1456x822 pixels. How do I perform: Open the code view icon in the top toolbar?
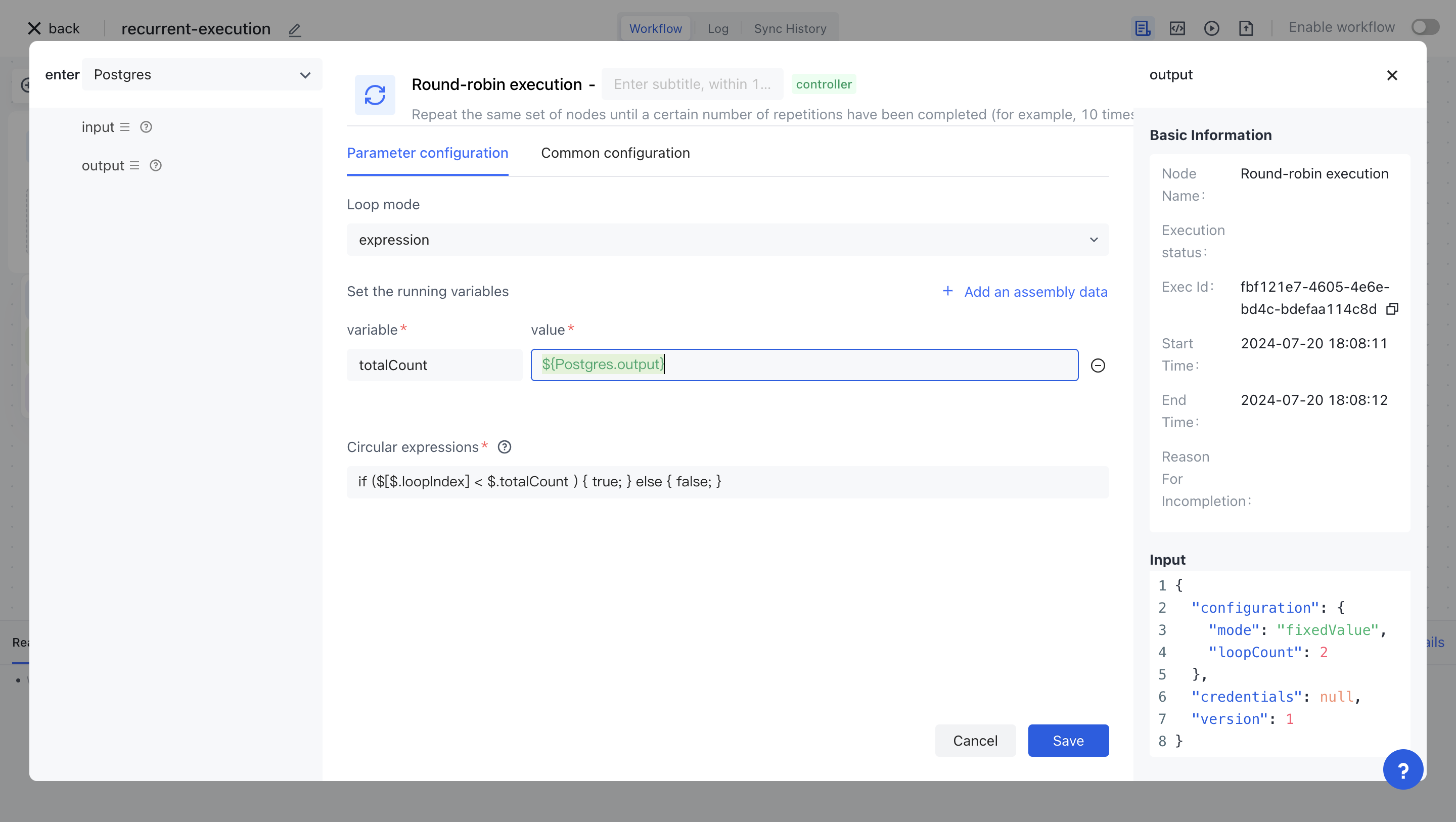[x=1177, y=28]
